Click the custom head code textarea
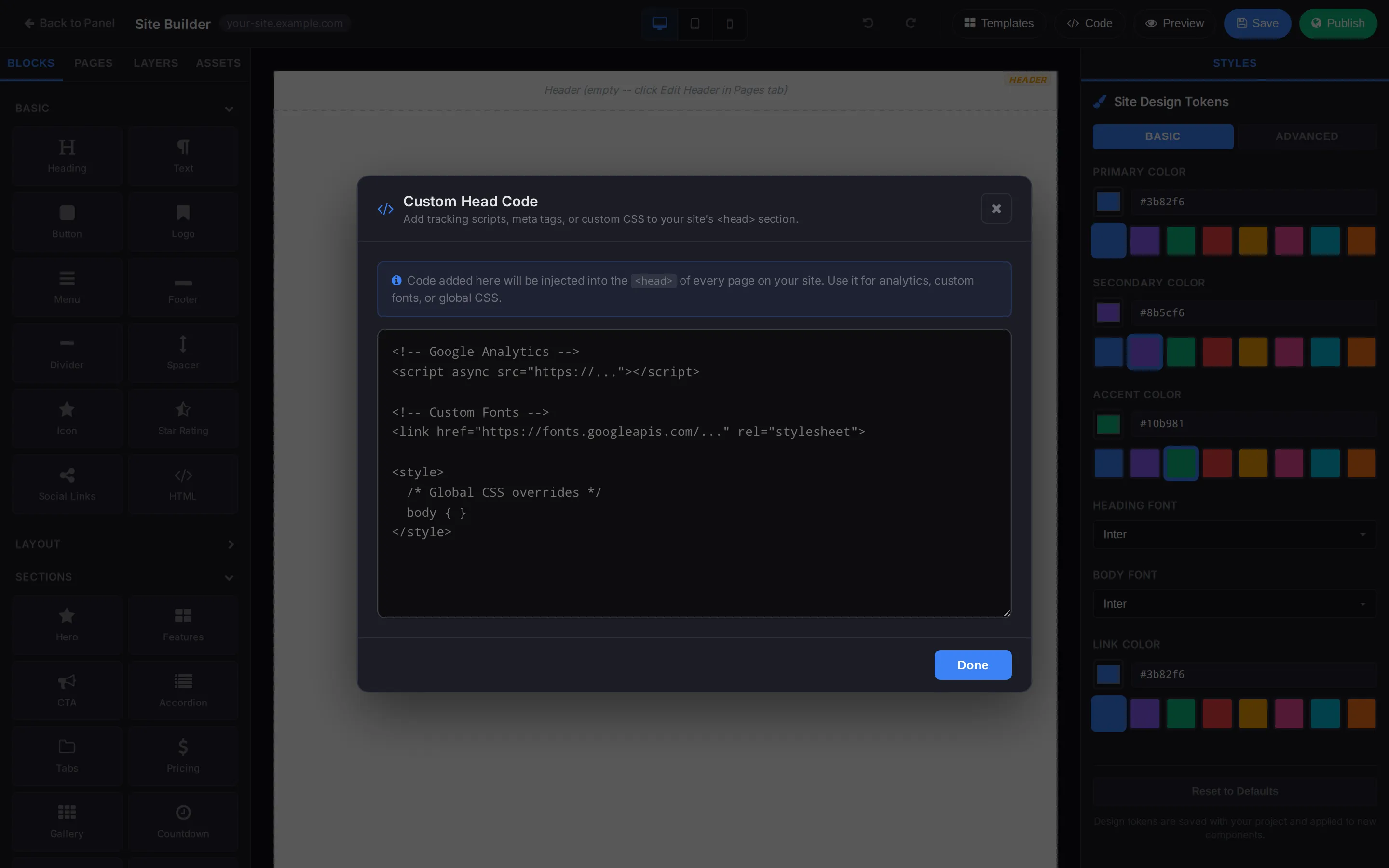The width and height of the screenshot is (1389, 868). click(x=694, y=473)
